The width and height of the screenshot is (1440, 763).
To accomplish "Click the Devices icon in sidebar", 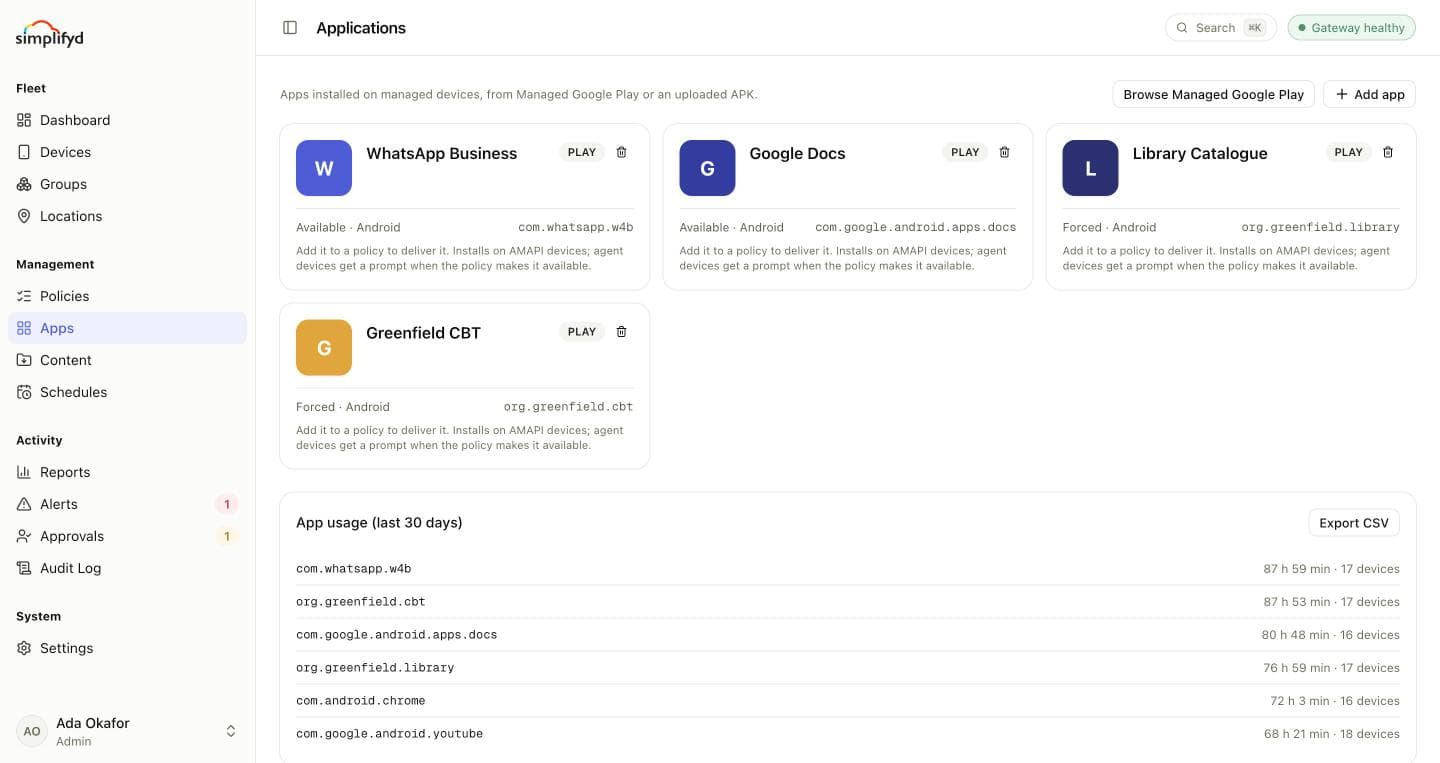I will (x=24, y=152).
